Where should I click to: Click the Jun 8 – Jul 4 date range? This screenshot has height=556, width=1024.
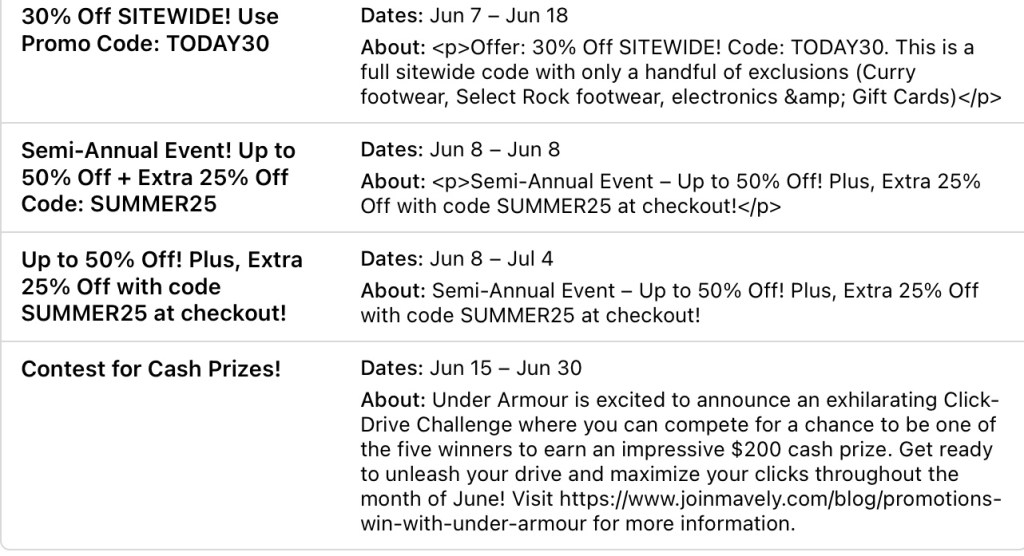click(496, 259)
